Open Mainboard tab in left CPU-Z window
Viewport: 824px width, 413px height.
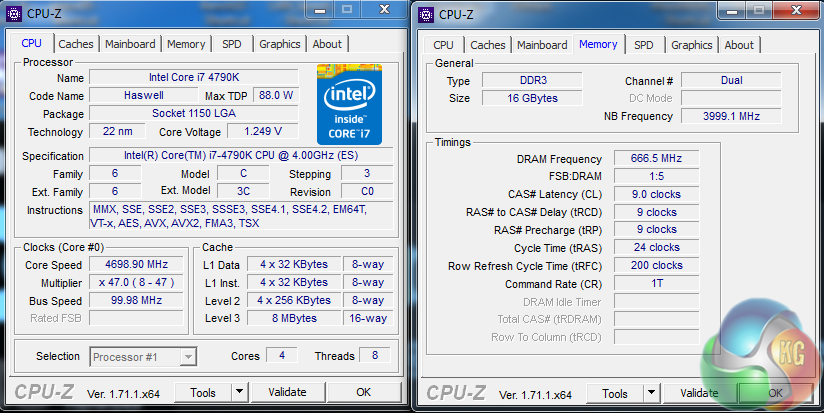(x=130, y=44)
